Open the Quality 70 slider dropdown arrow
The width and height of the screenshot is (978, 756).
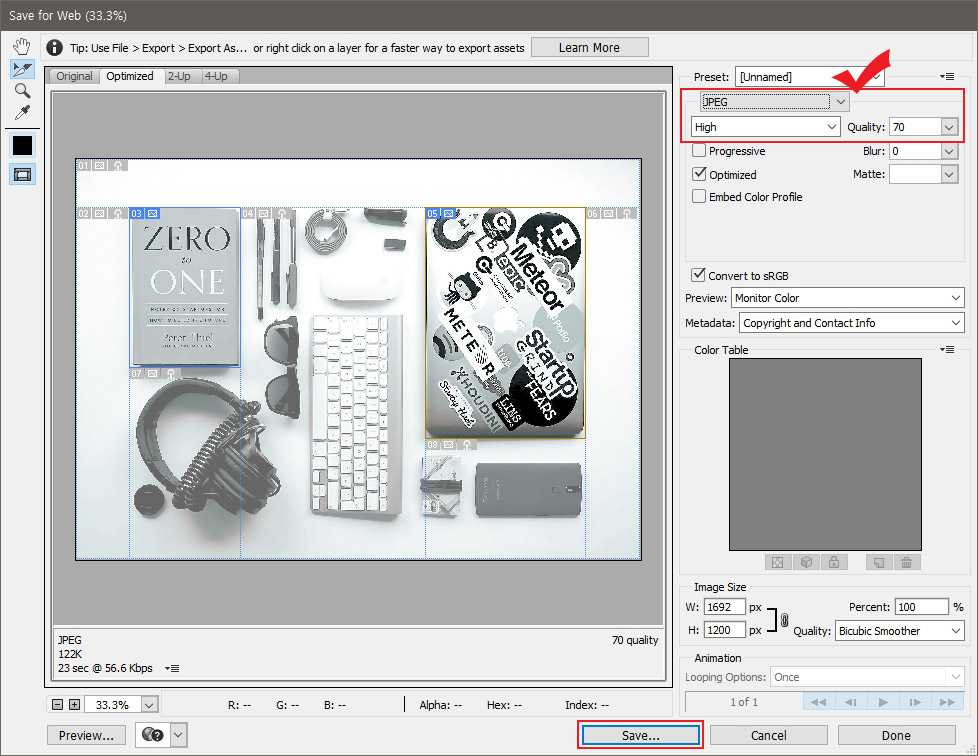(949, 127)
